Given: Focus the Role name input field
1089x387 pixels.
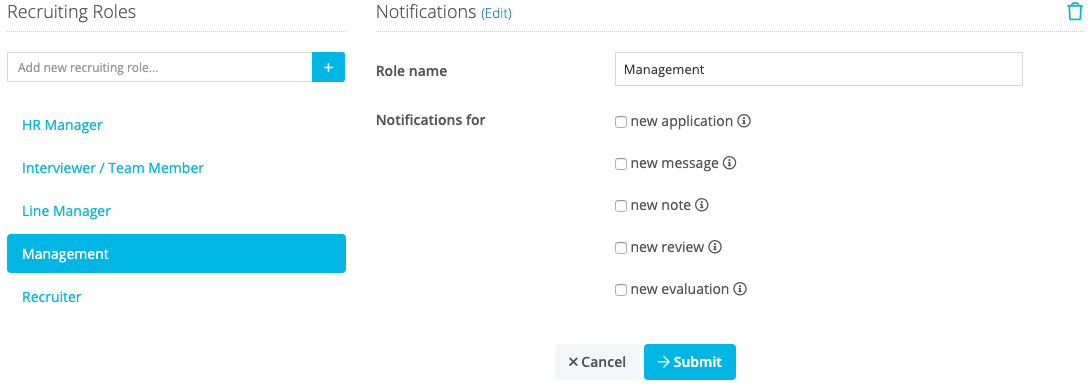Looking at the screenshot, I should pyautogui.click(x=819, y=69).
